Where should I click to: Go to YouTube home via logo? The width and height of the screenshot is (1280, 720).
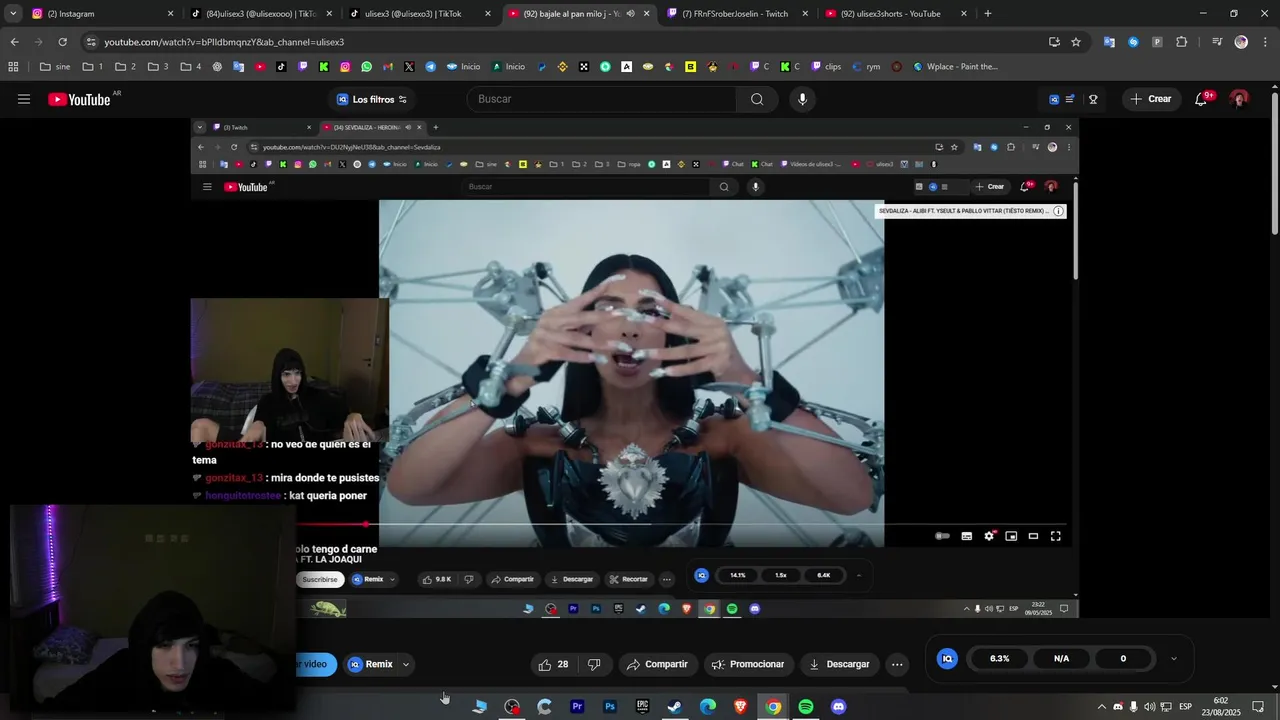point(79,99)
